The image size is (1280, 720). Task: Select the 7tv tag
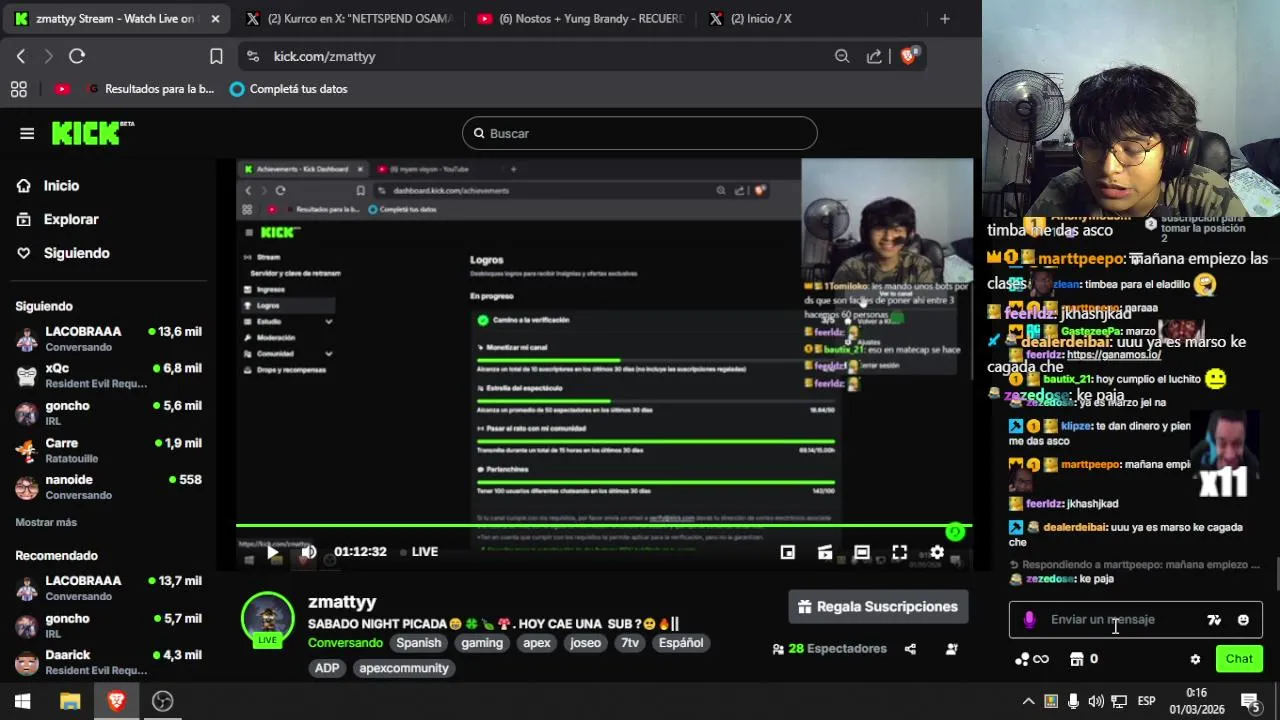click(630, 643)
